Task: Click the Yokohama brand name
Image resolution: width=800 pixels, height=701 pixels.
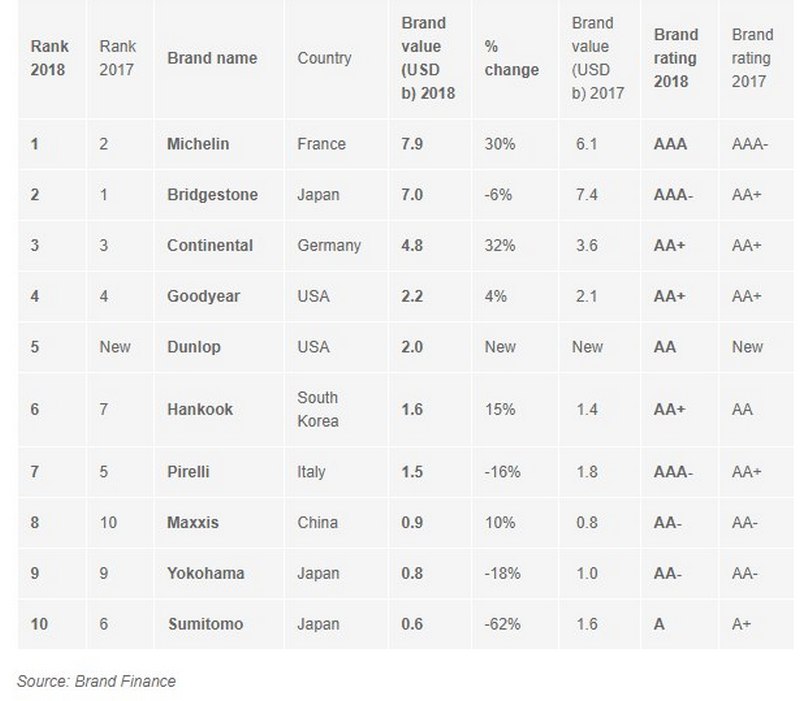Action: pos(205,573)
